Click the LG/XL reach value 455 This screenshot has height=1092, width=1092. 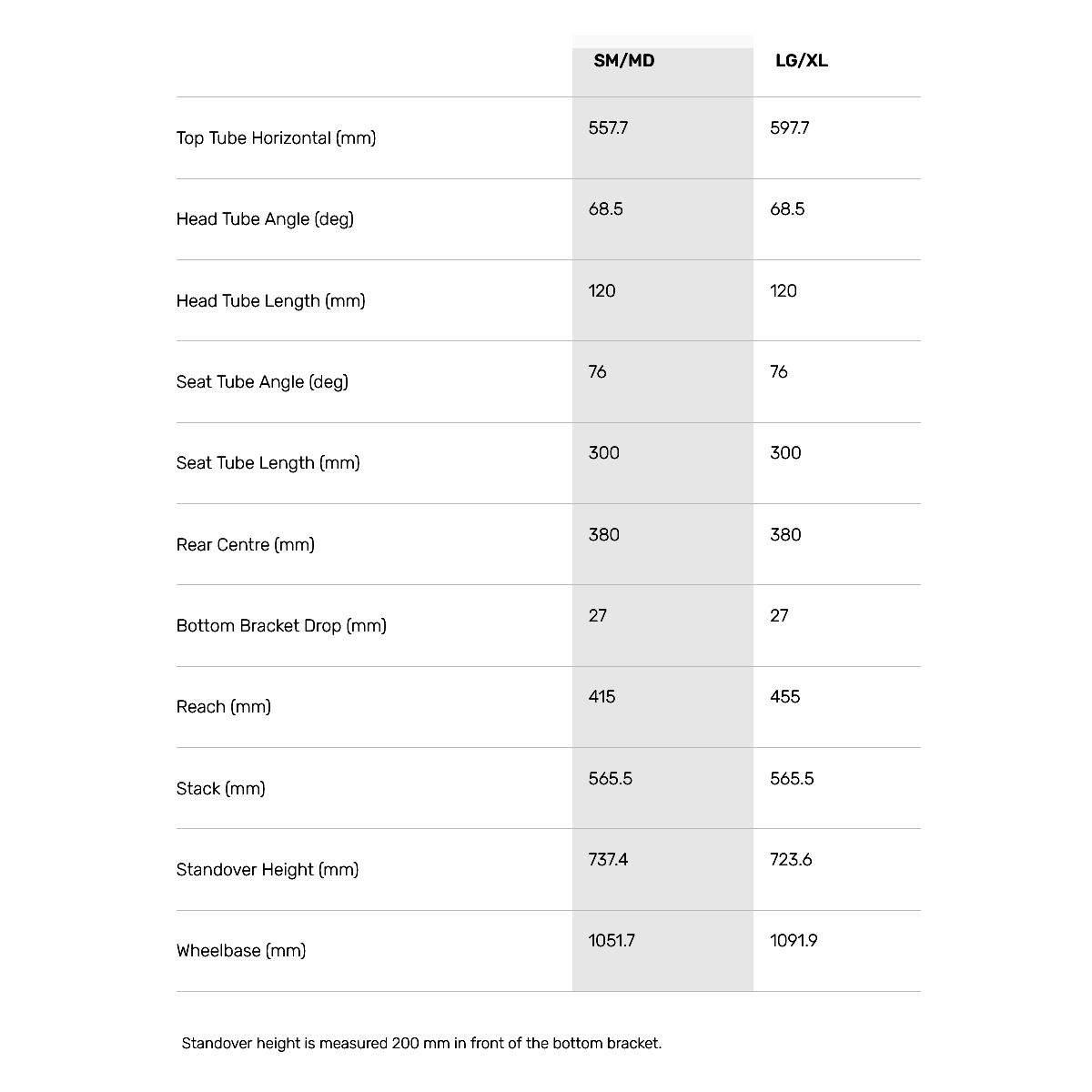tap(784, 697)
